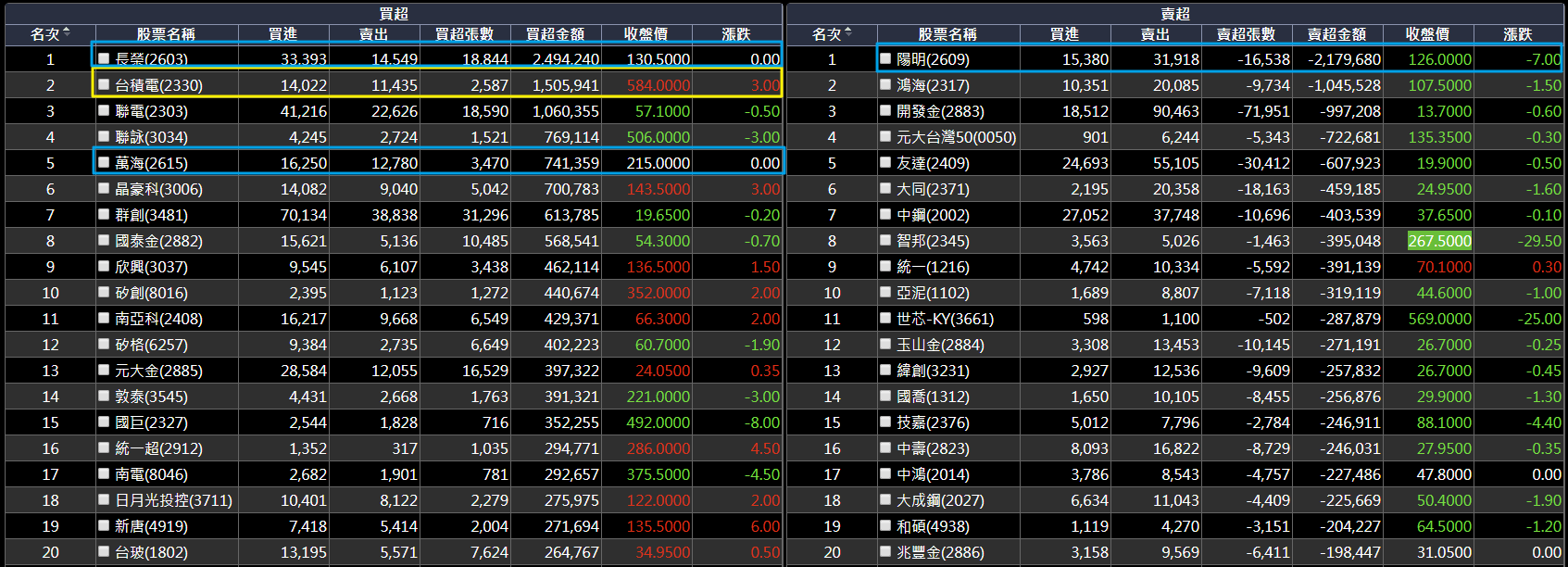Click 賣超張數 value -71,951

click(x=1264, y=111)
